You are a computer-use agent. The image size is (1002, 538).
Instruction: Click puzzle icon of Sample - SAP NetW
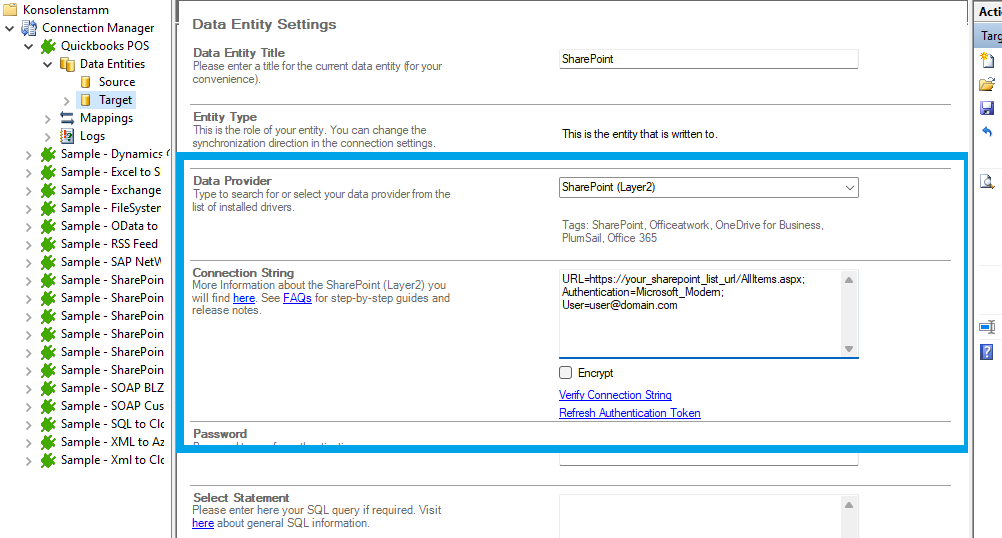(48, 262)
